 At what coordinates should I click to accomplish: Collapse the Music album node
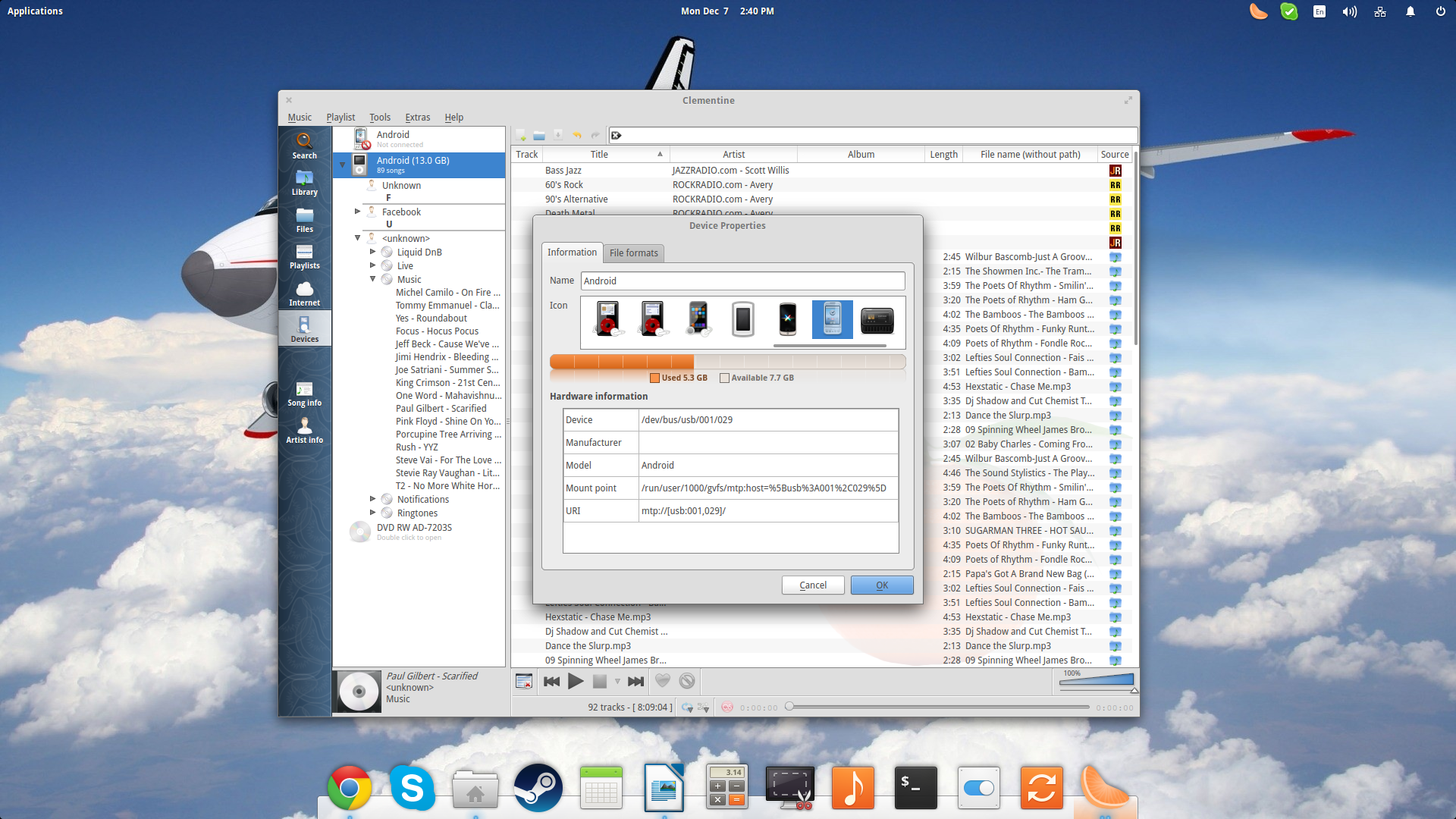pos(372,279)
